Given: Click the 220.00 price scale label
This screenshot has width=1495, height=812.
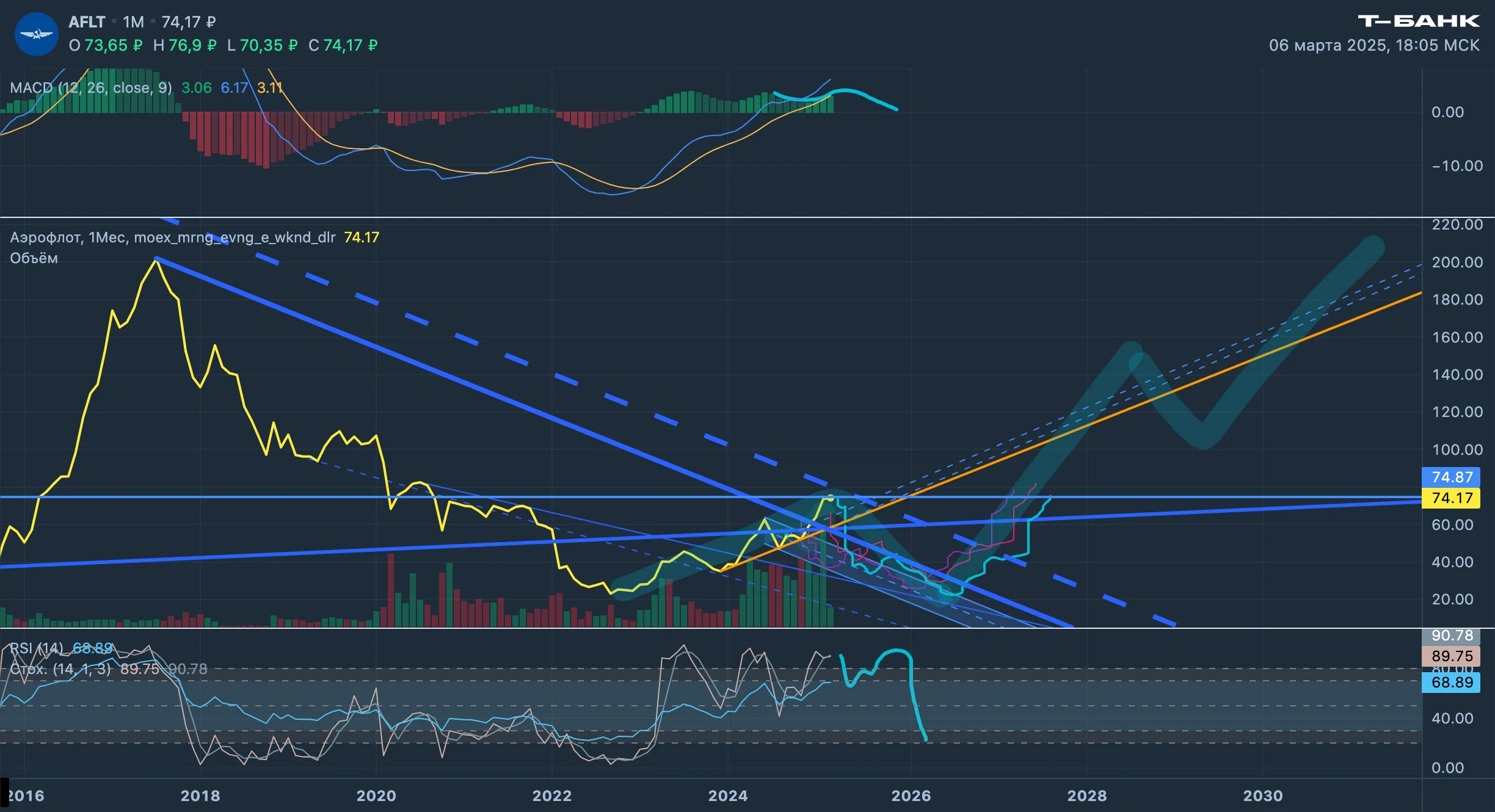Looking at the screenshot, I should [x=1457, y=225].
